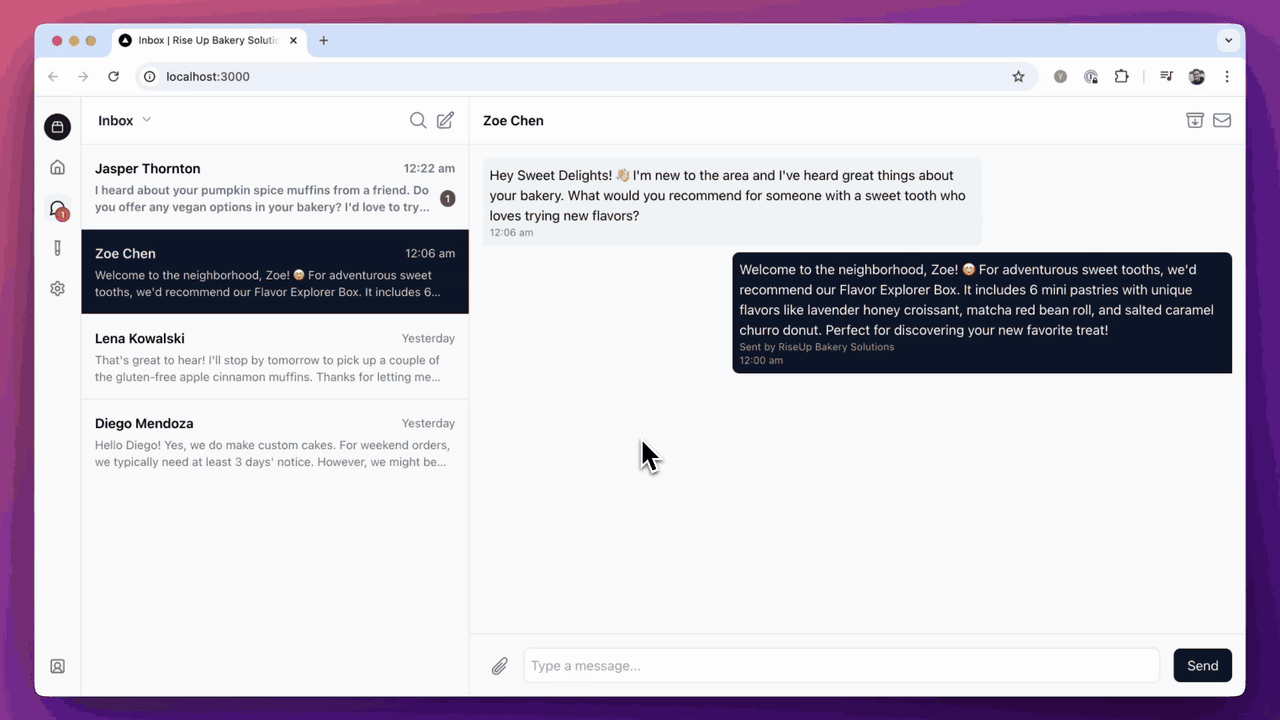Image resolution: width=1280 pixels, height=720 pixels.
Task: Open the Home icon in sidebar
Action: tap(57, 168)
